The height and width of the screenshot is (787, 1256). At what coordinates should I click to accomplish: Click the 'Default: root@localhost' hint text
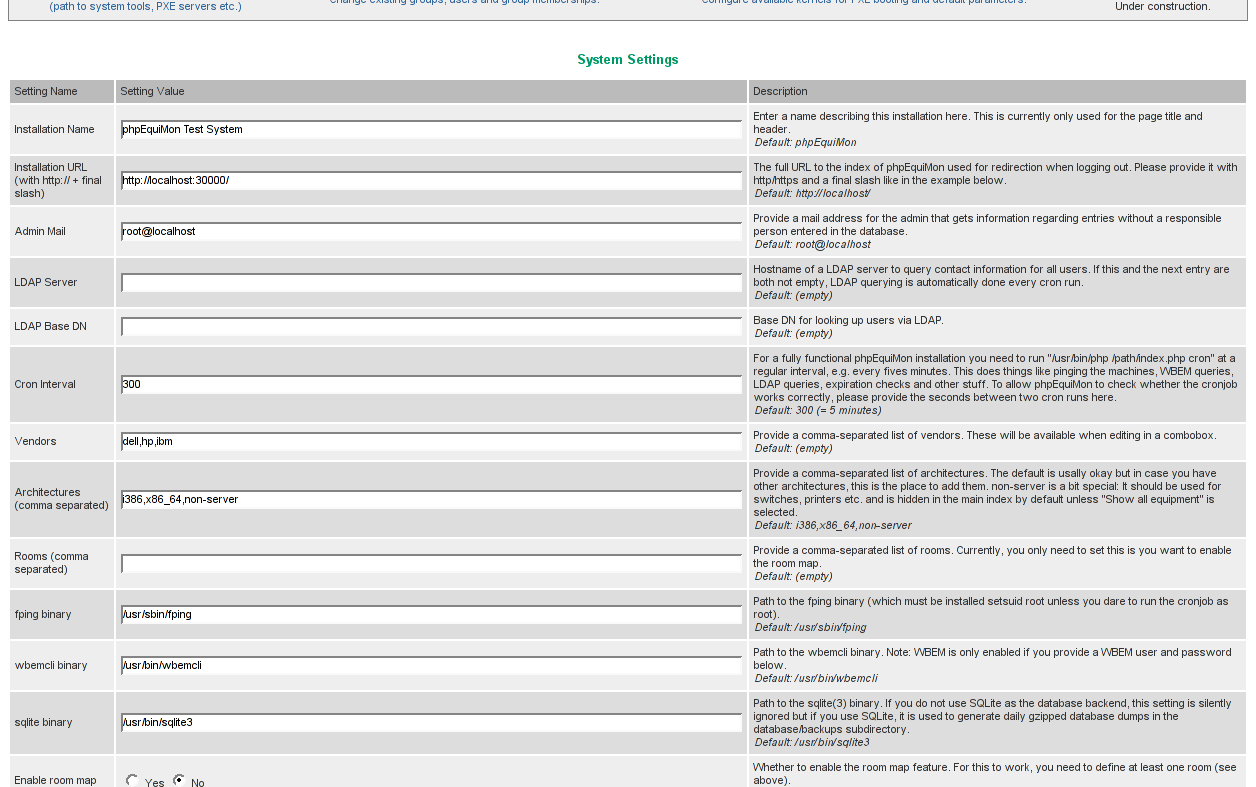tap(812, 244)
